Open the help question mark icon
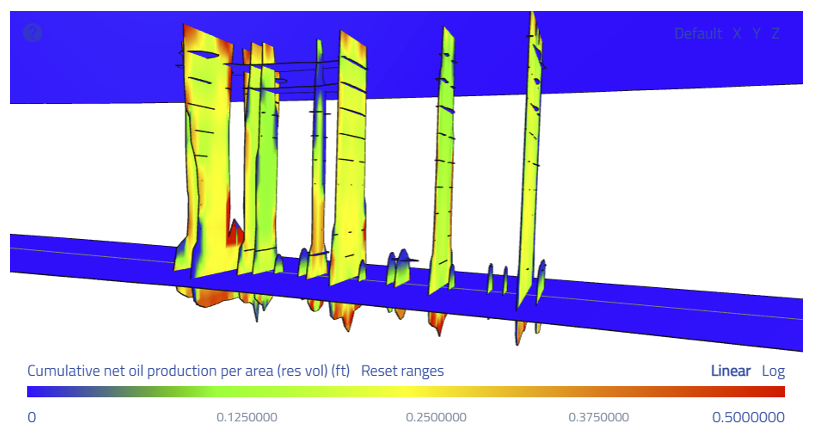The width and height of the screenshot is (814, 445). (32, 33)
